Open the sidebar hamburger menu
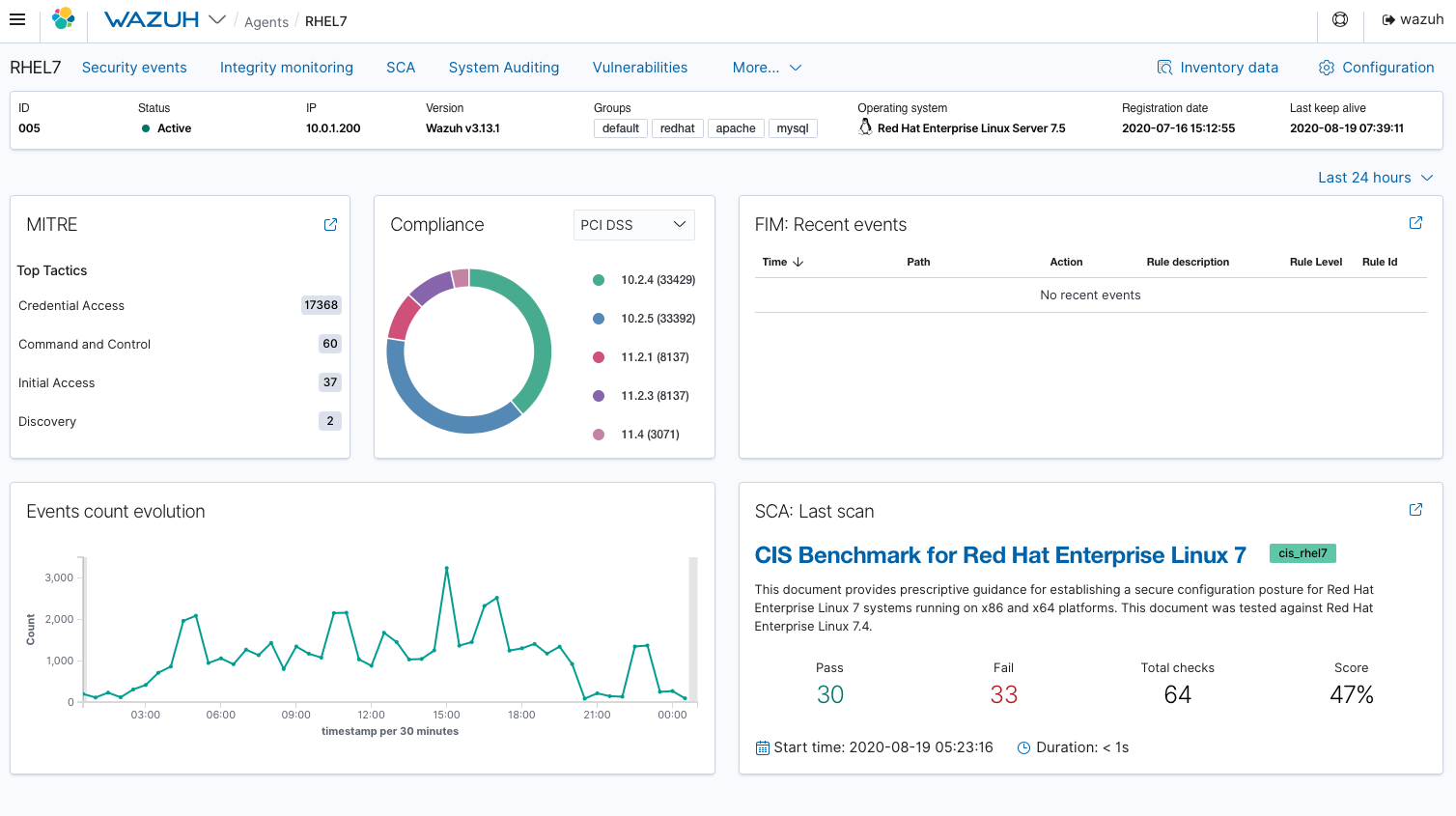The image size is (1456, 816). [17, 18]
